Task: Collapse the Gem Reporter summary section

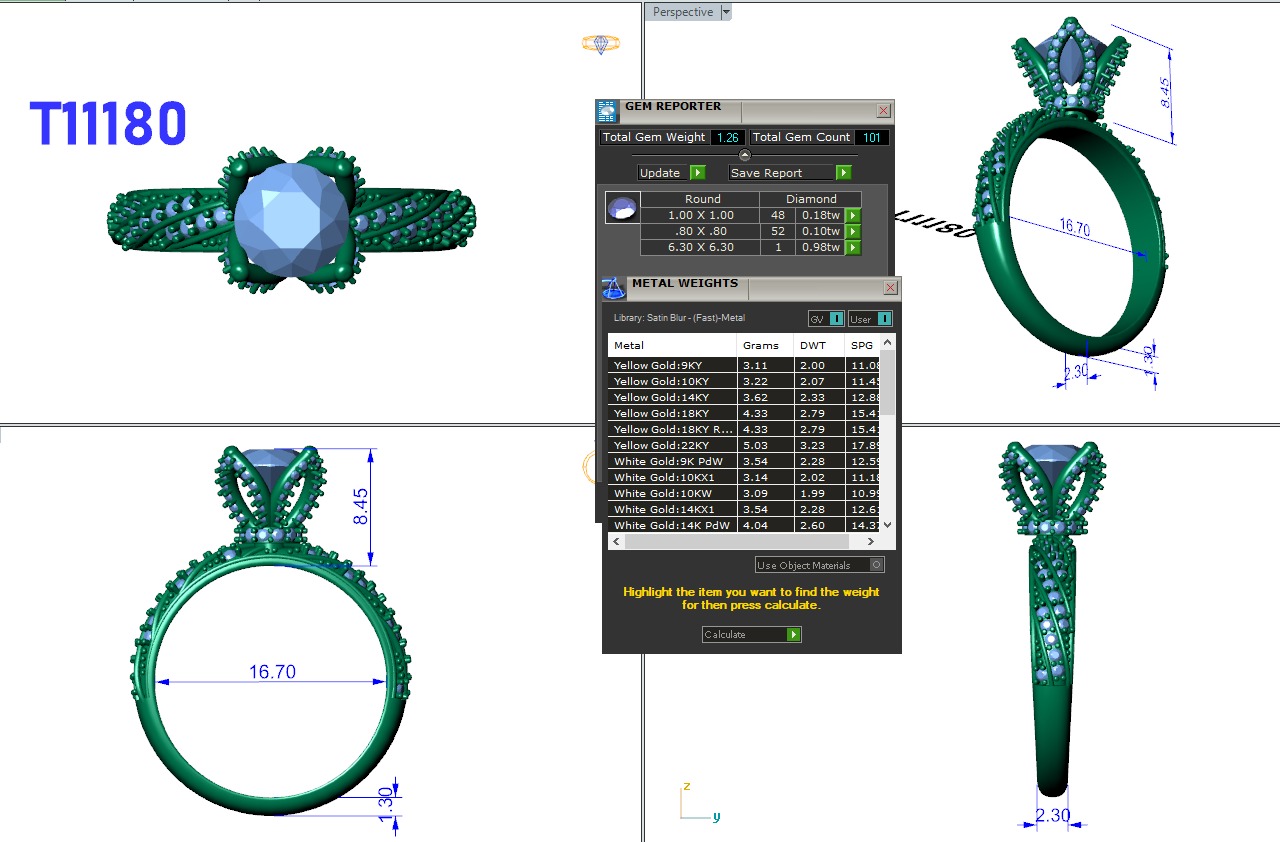Action: pos(744,154)
